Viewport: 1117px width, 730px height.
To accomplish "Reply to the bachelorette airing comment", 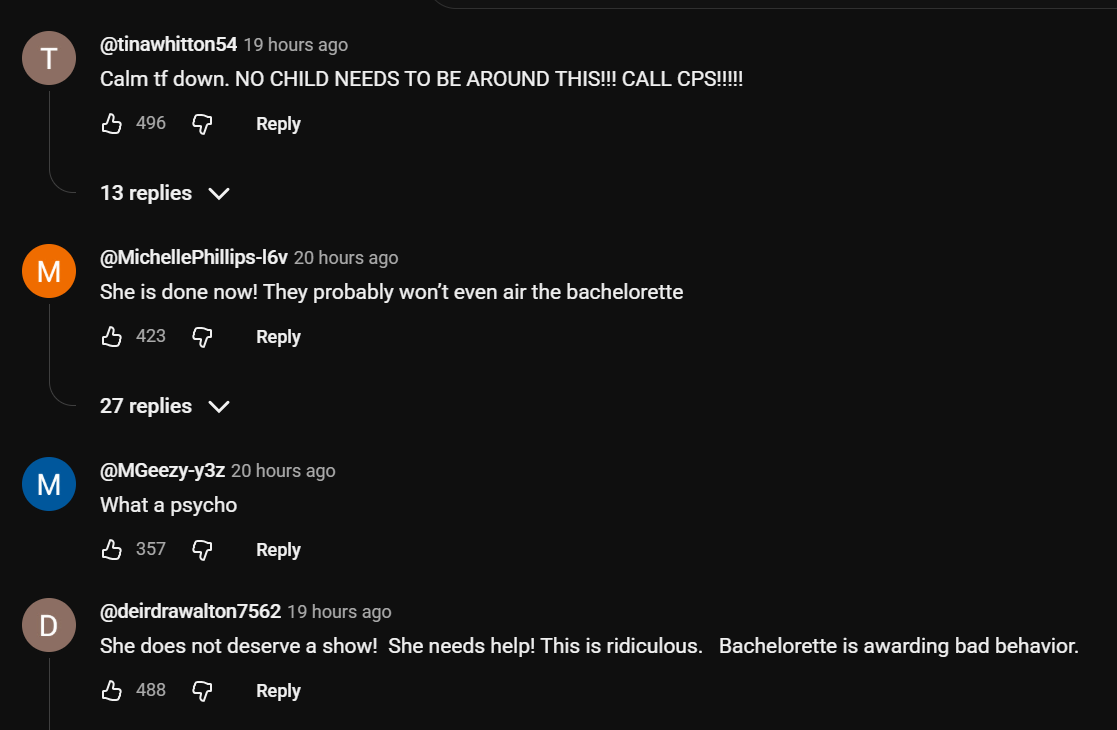I will click(278, 337).
